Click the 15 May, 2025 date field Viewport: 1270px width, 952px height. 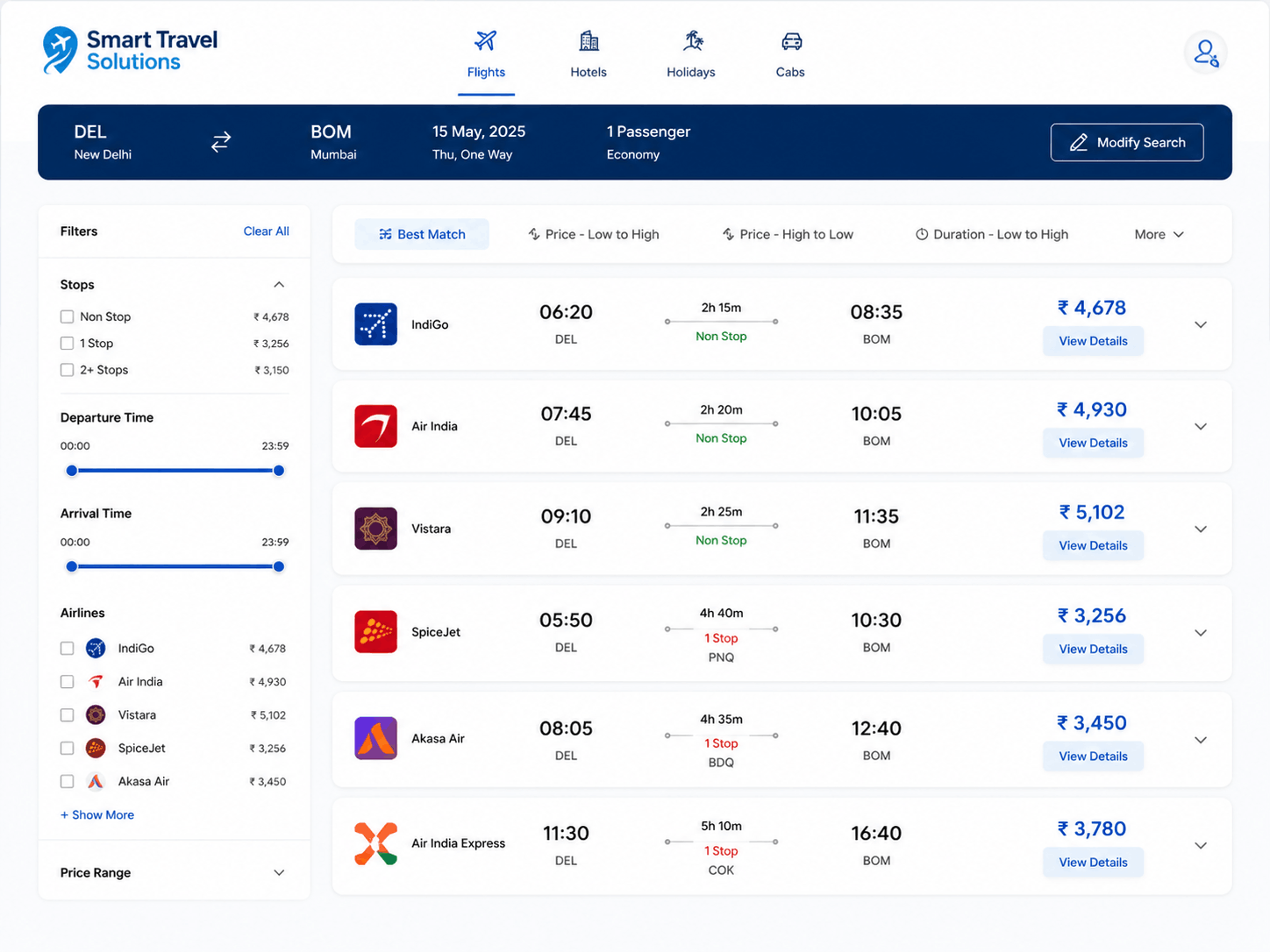[x=479, y=142]
